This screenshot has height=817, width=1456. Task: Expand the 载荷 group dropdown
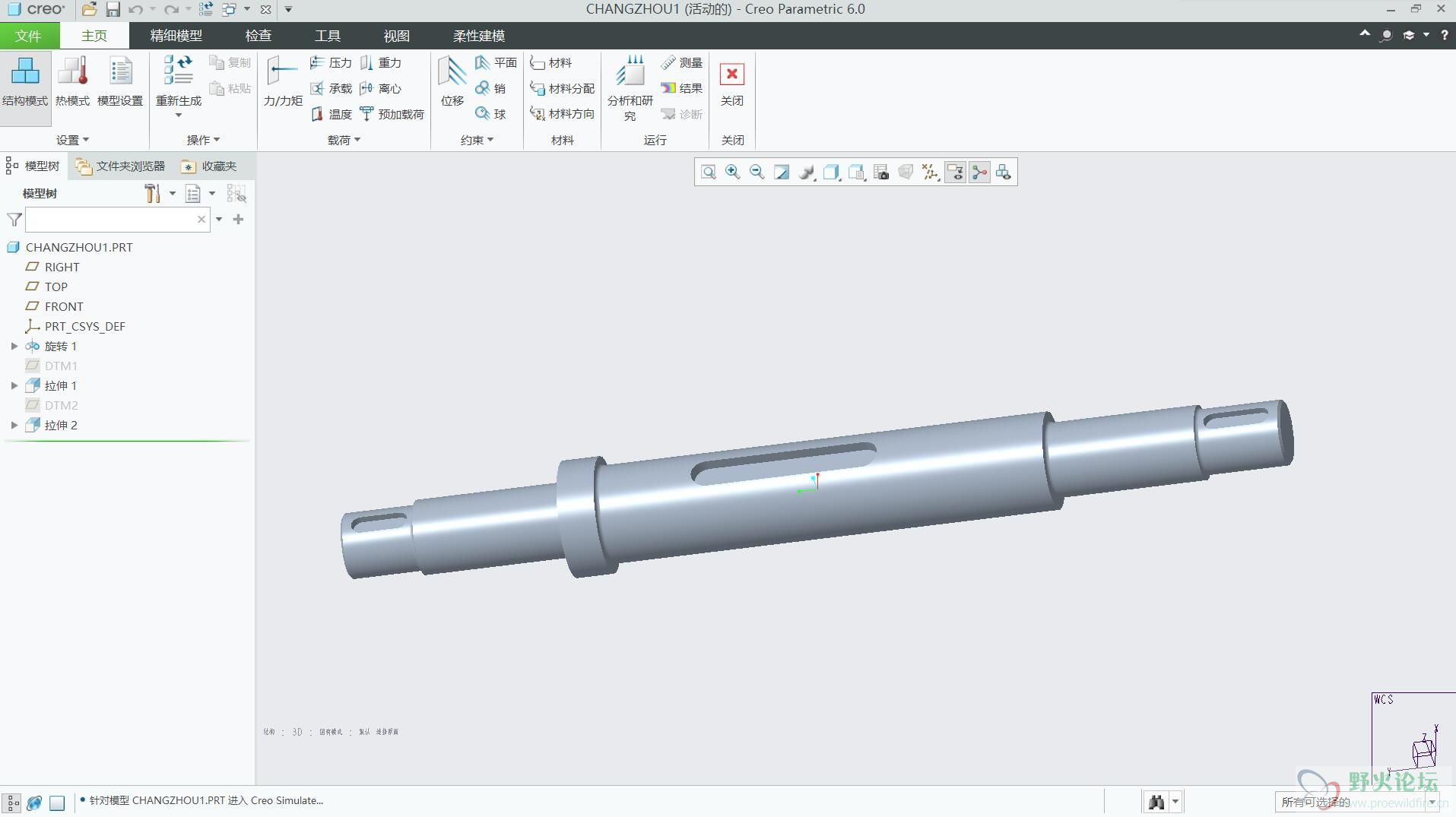point(344,140)
